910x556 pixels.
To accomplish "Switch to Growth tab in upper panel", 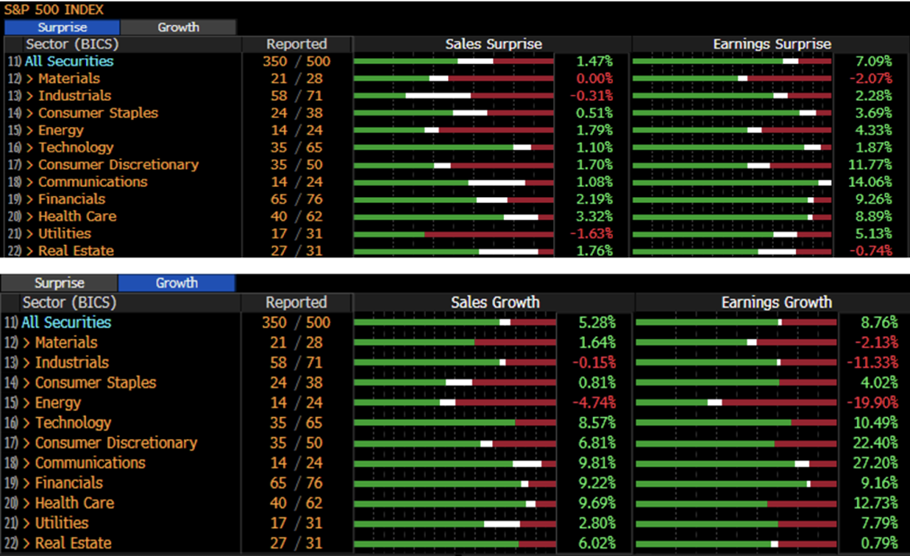I will [x=178, y=27].
